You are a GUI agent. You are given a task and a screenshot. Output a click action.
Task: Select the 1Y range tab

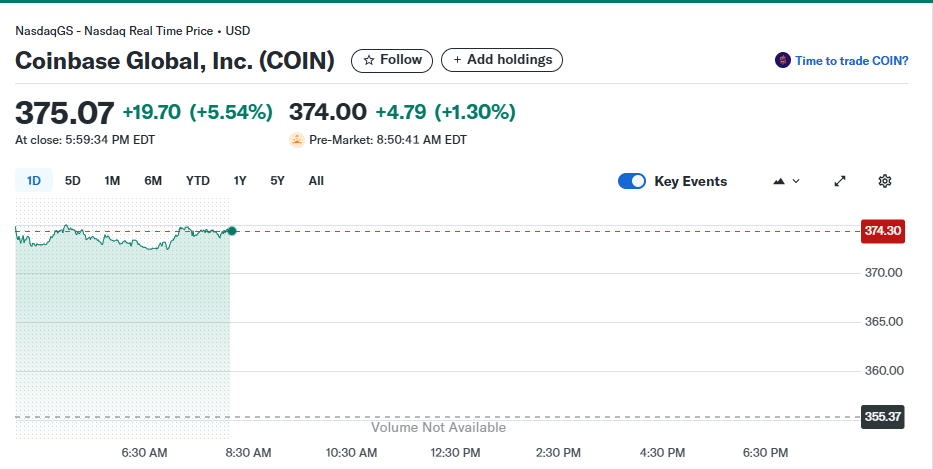click(240, 180)
